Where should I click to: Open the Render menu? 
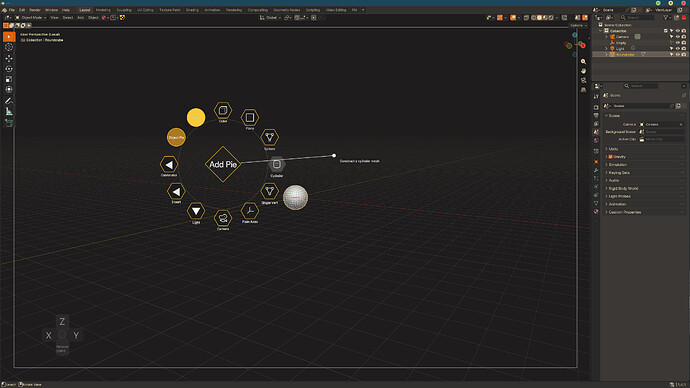click(35, 10)
